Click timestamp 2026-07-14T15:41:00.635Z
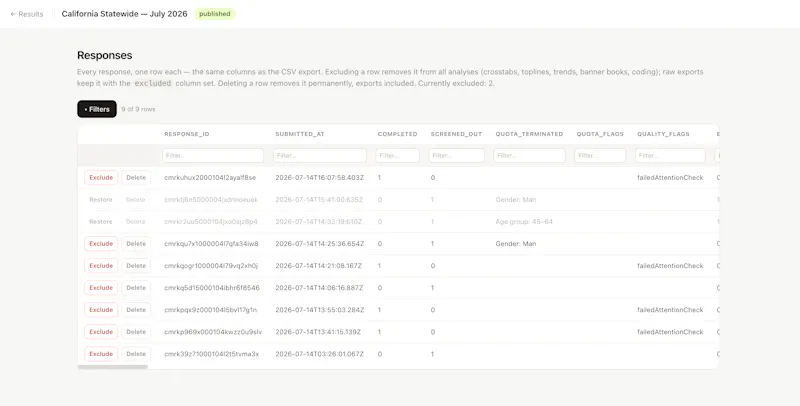The image size is (800, 406). (x=319, y=199)
